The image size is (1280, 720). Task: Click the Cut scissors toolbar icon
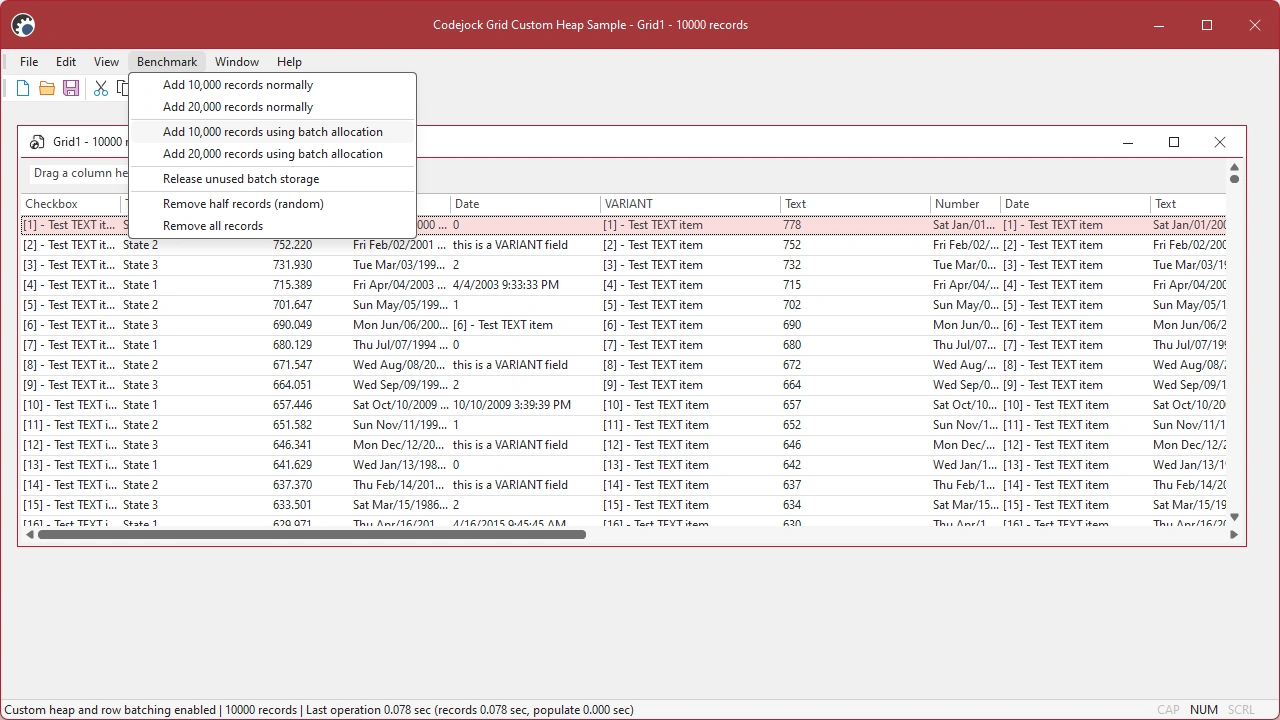[x=101, y=89]
